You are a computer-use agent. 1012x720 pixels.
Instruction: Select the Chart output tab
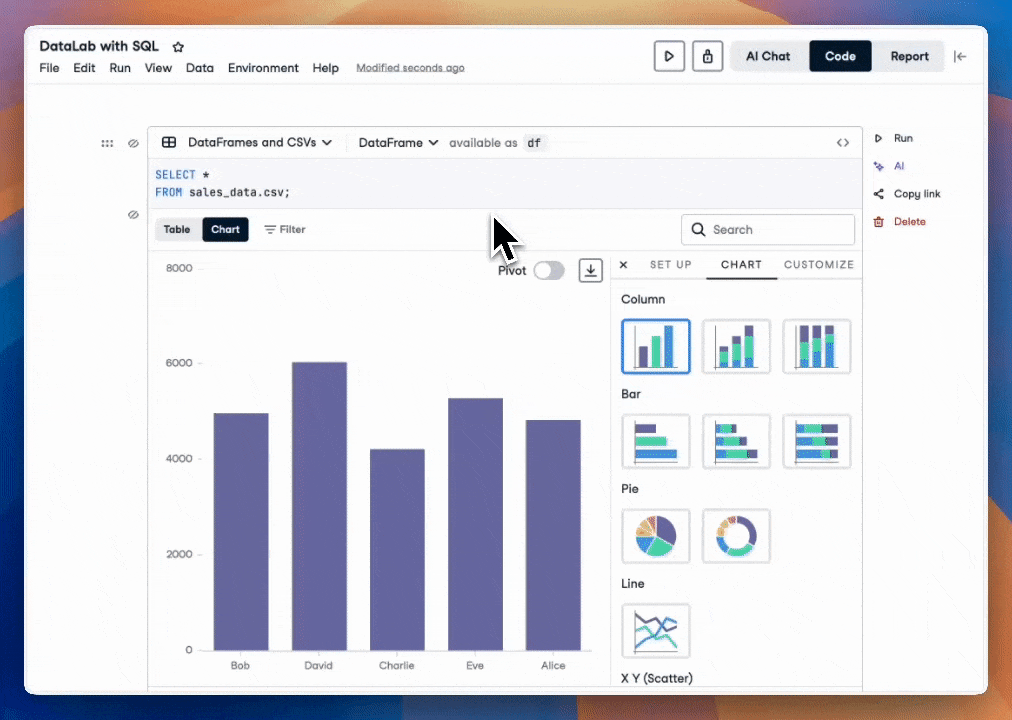click(225, 230)
